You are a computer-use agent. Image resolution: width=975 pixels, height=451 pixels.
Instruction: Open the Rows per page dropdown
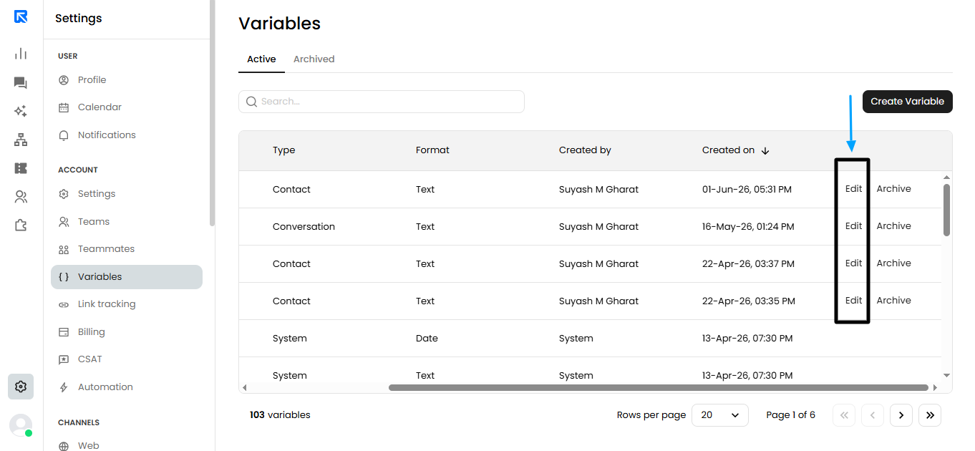point(720,415)
